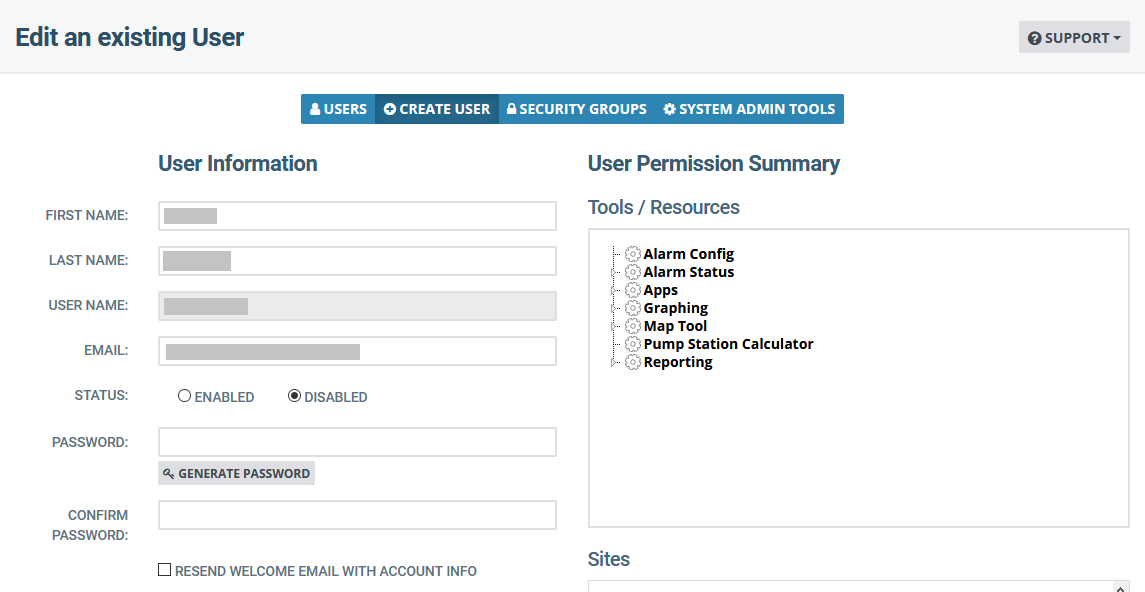Click the gear icon beside Map Tool
Image resolution: width=1145 pixels, height=592 pixels.
pos(632,326)
